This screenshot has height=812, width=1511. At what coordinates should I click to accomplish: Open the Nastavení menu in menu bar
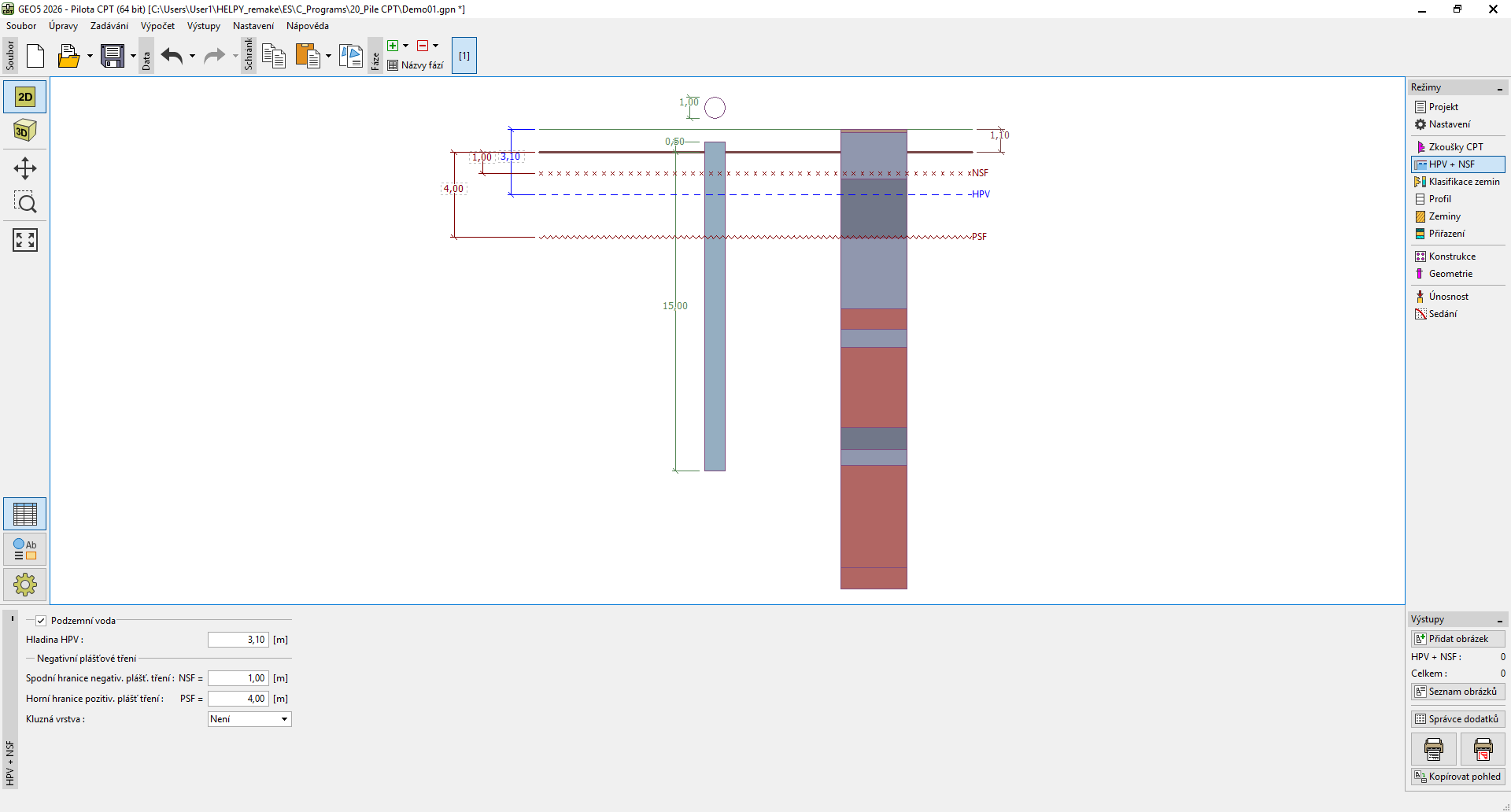pos(253,26)
